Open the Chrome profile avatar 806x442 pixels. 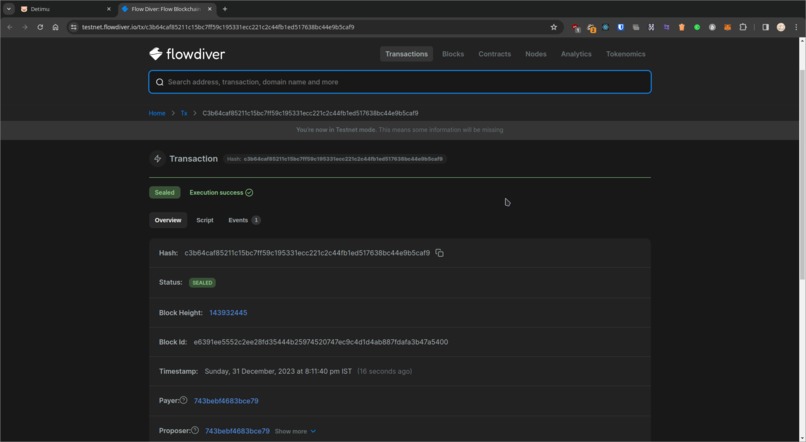tap(781, 27)
